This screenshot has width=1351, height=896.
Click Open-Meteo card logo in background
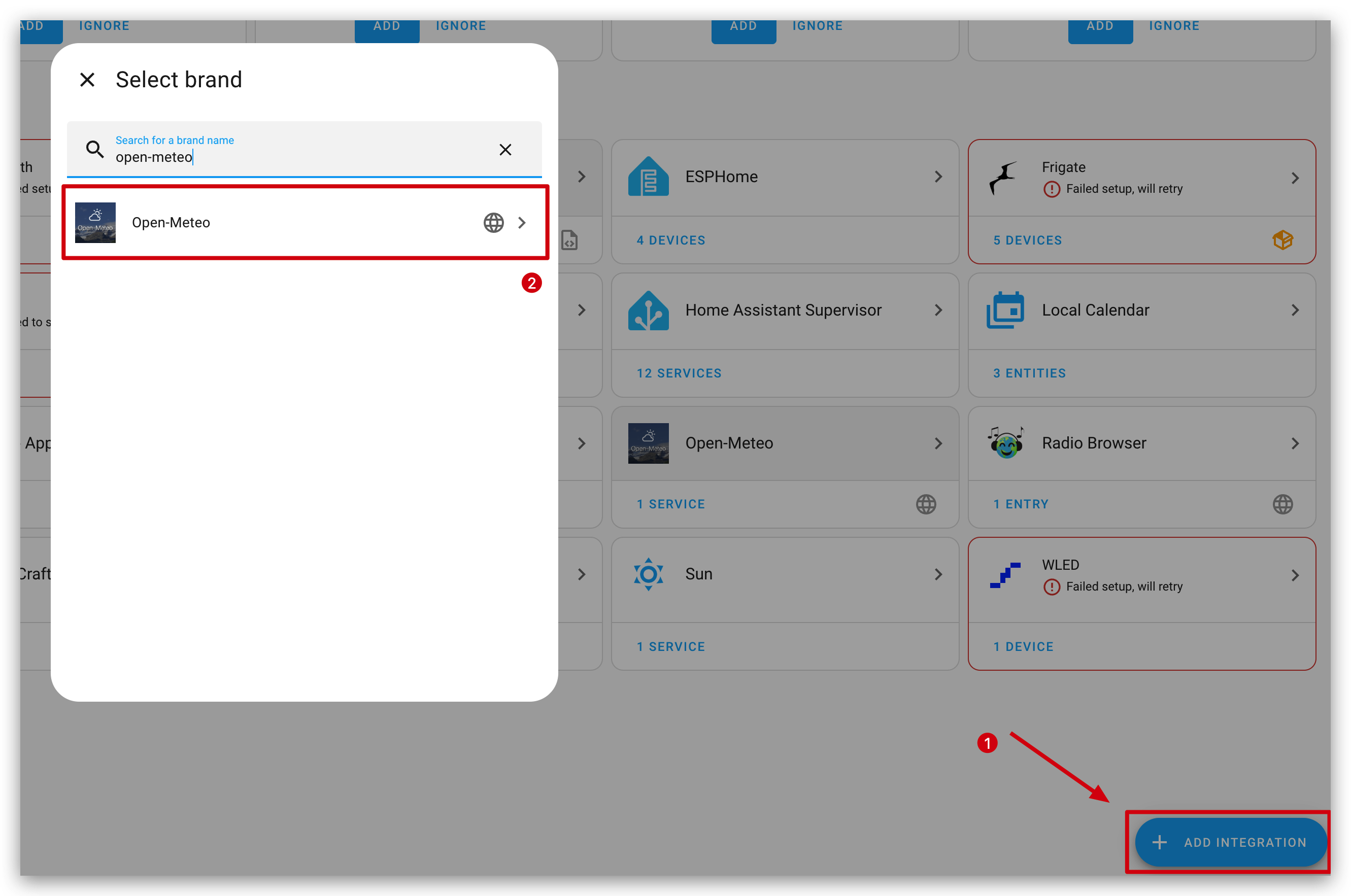tap(648, 443)
